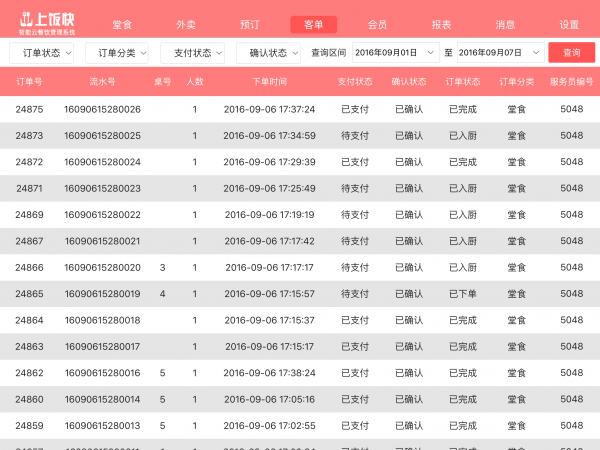Go to the 预订 tab

click(x=250, y=25)
